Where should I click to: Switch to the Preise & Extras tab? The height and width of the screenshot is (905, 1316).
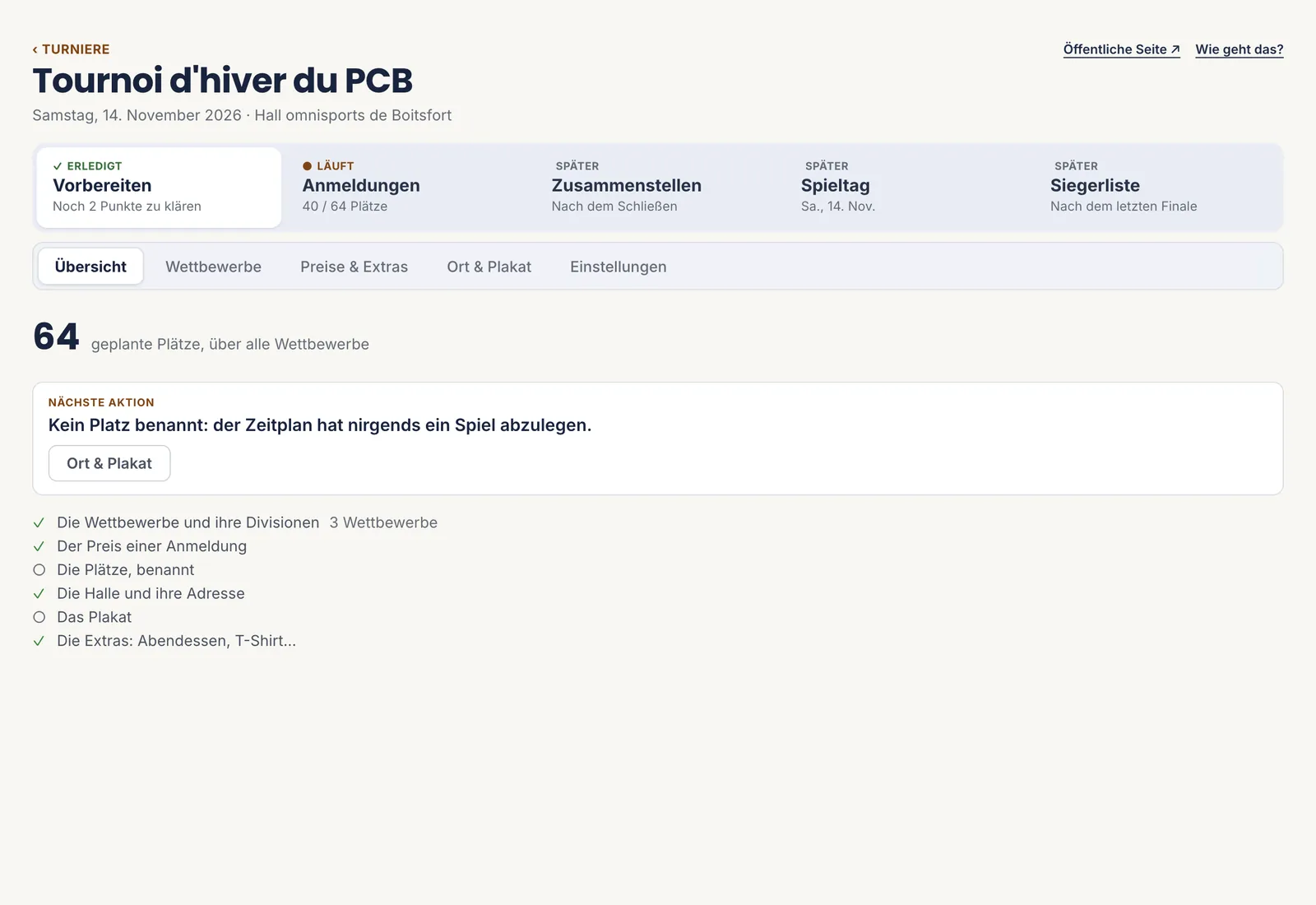pyautogui.click(x=354, y=267)
